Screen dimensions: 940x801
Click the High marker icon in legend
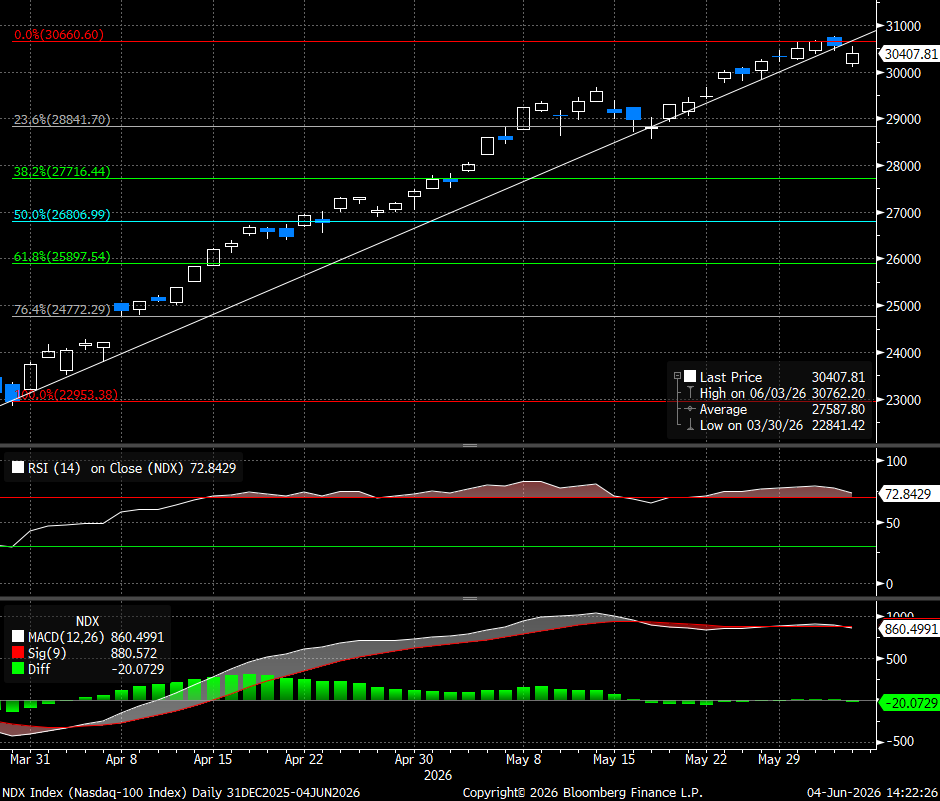click(x=690, y=393)
